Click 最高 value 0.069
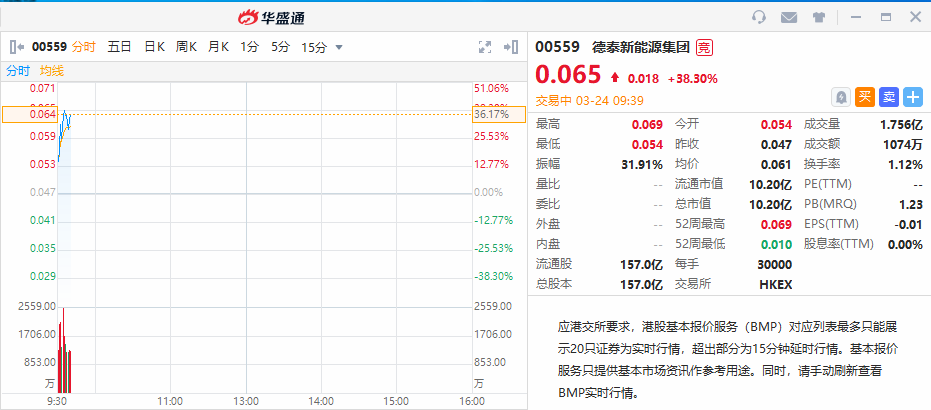This screenshot has width=931, height=410. 647,125
